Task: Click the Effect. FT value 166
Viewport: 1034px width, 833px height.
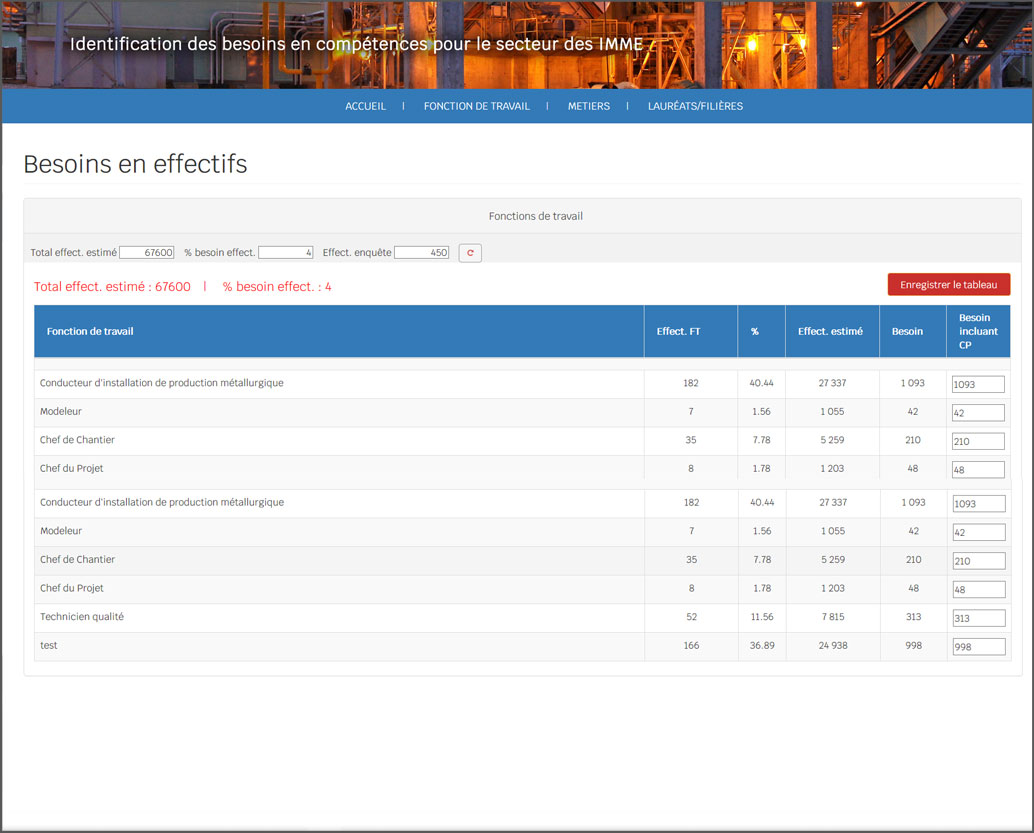Action: pos(691,645)
